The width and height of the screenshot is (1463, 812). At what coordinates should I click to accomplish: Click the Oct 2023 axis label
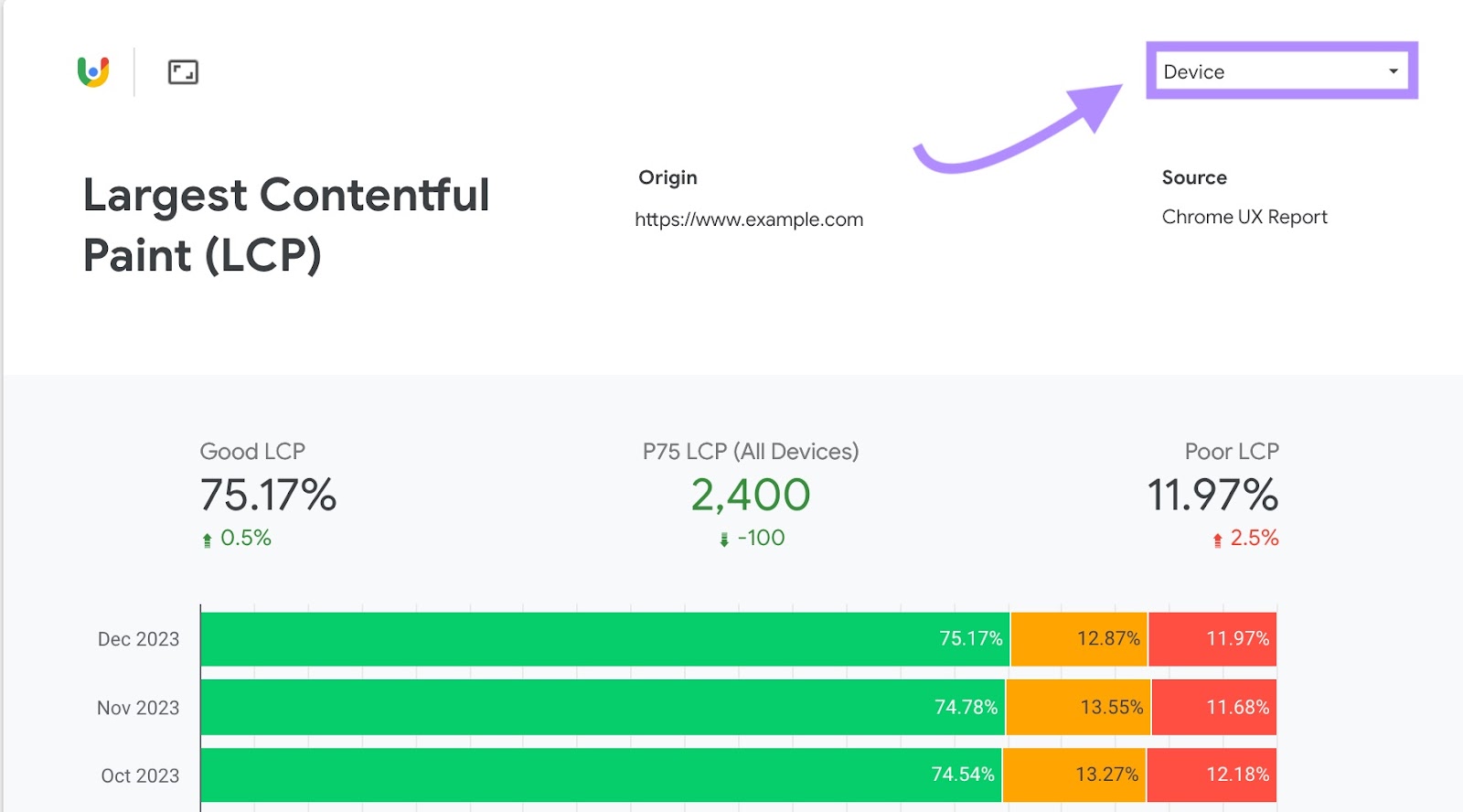tap(140, 775)
